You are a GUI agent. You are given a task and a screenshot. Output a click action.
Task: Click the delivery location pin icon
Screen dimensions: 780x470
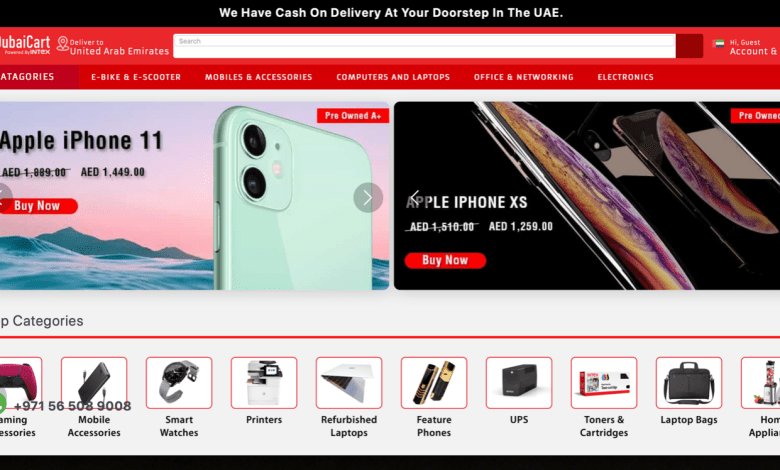click(63, 44)
